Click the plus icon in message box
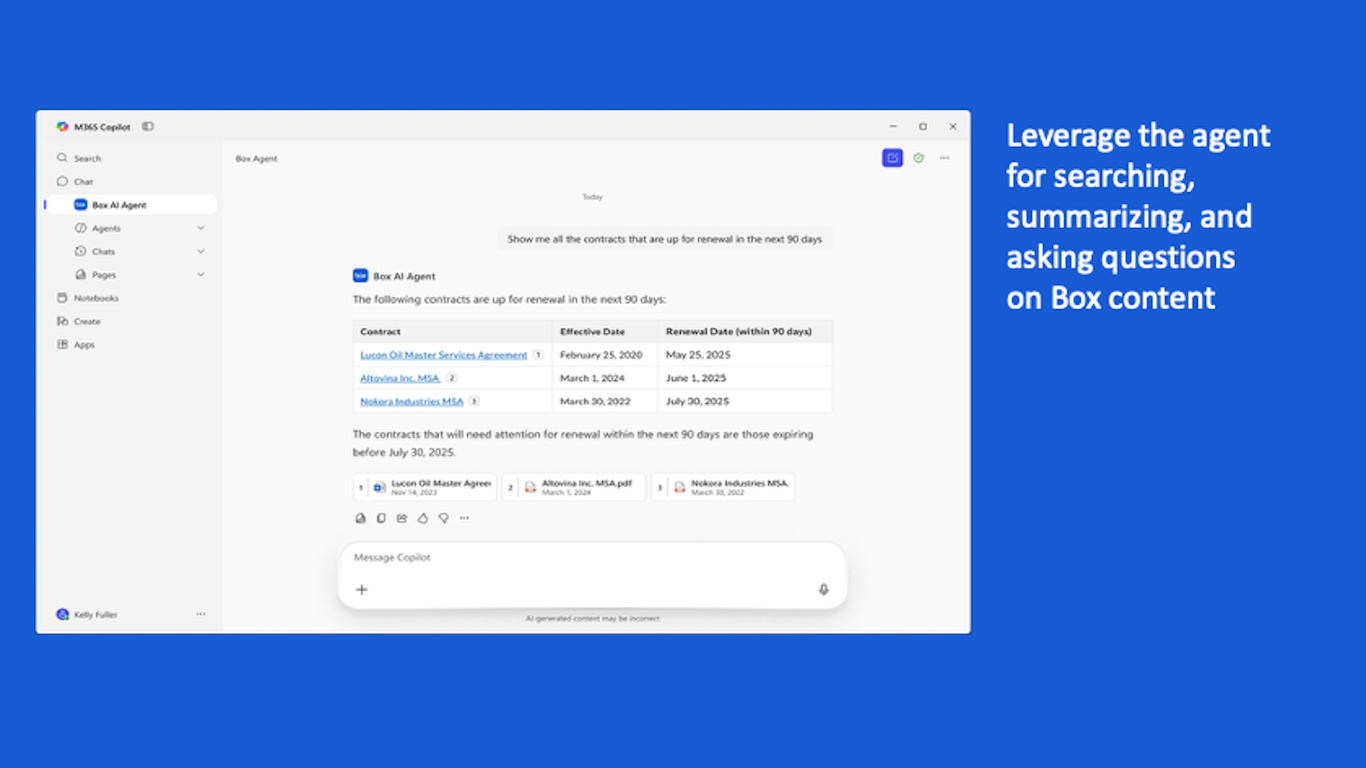This screenshot has width=1366, height=768. 362,590
